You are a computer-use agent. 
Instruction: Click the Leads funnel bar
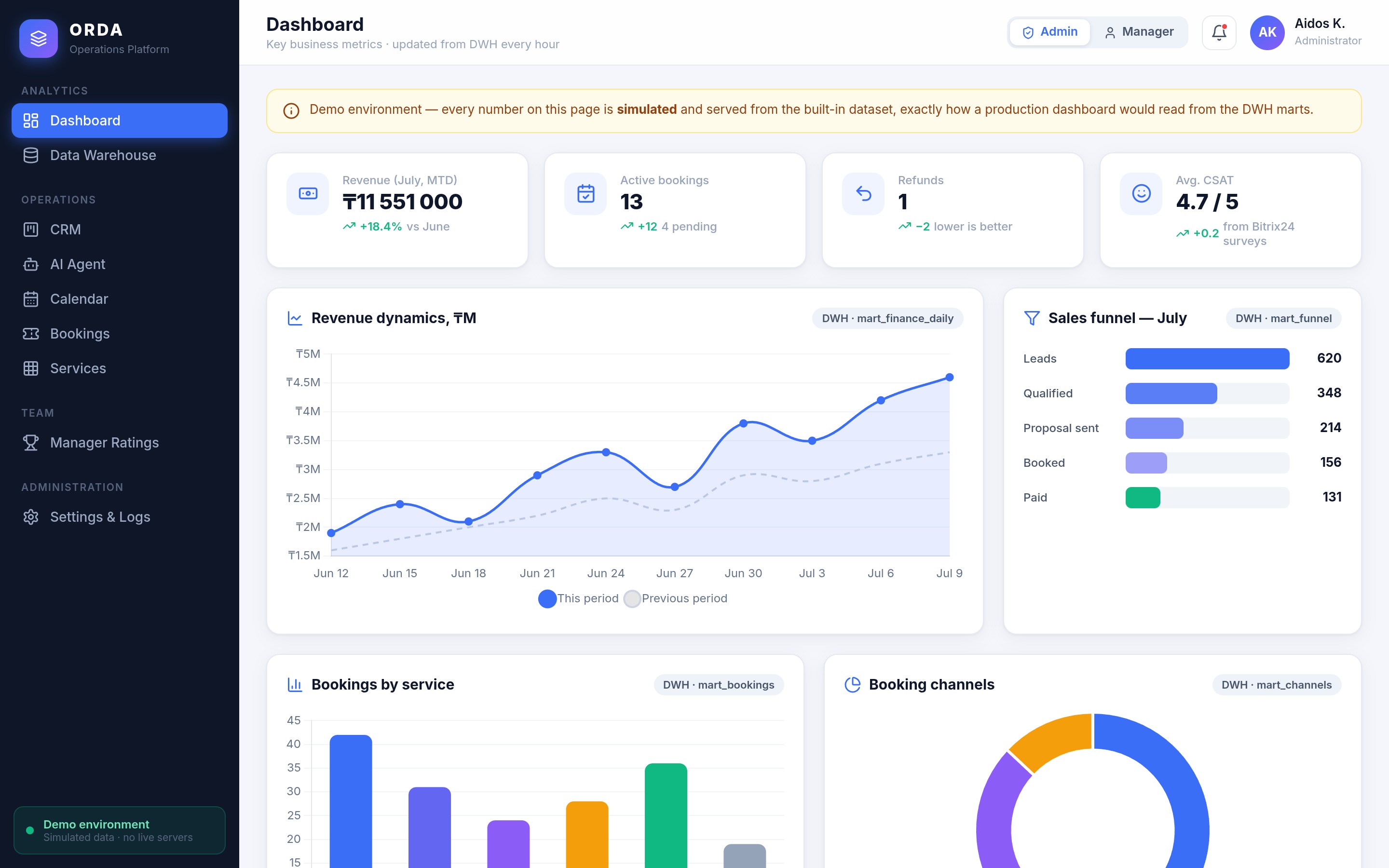point(1207,359)
